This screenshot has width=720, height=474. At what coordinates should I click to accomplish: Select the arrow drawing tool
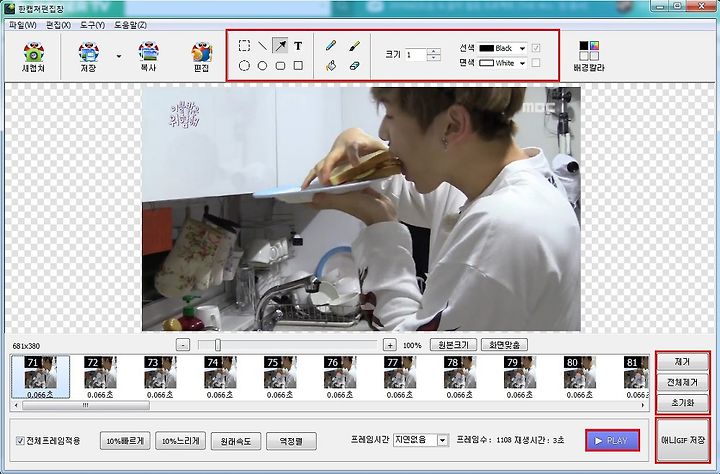[280, 45]
